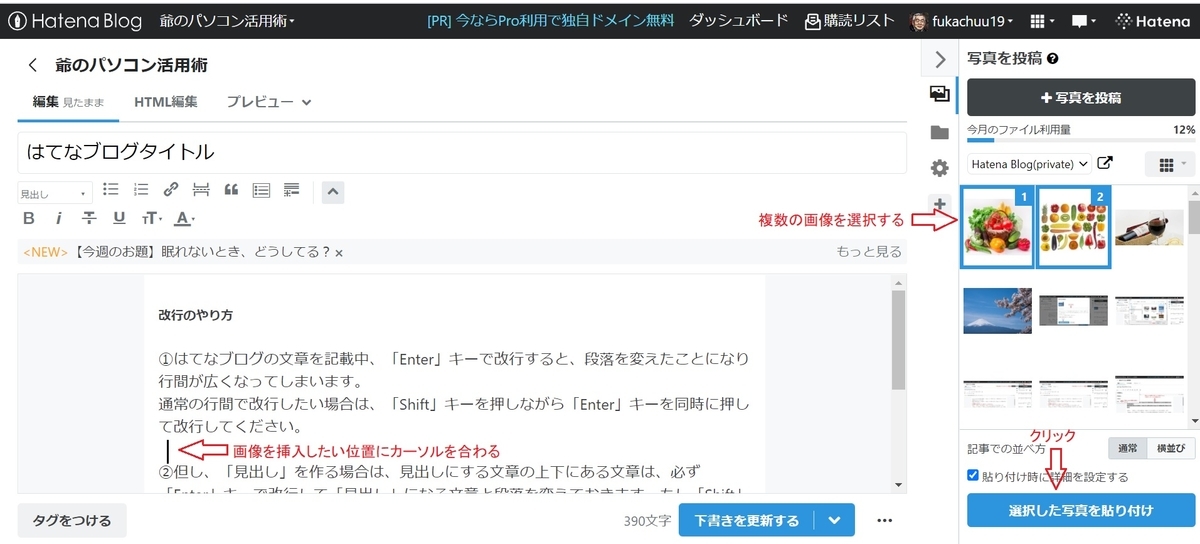Insert a hyperlink via the link icon

click(171, 189)
